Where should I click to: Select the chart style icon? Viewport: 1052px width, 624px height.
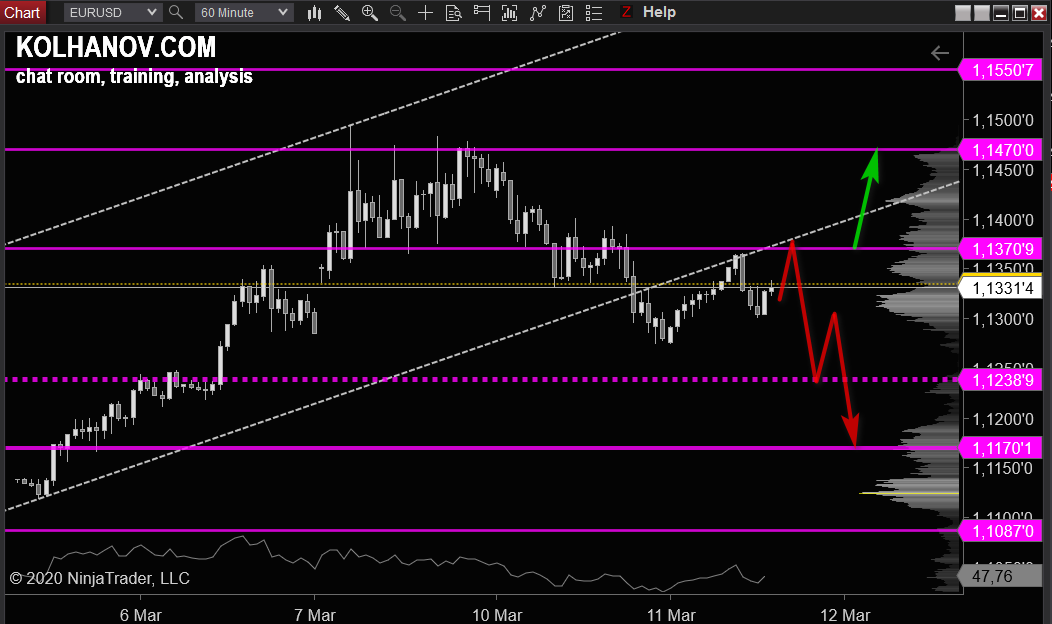point(315,12)
